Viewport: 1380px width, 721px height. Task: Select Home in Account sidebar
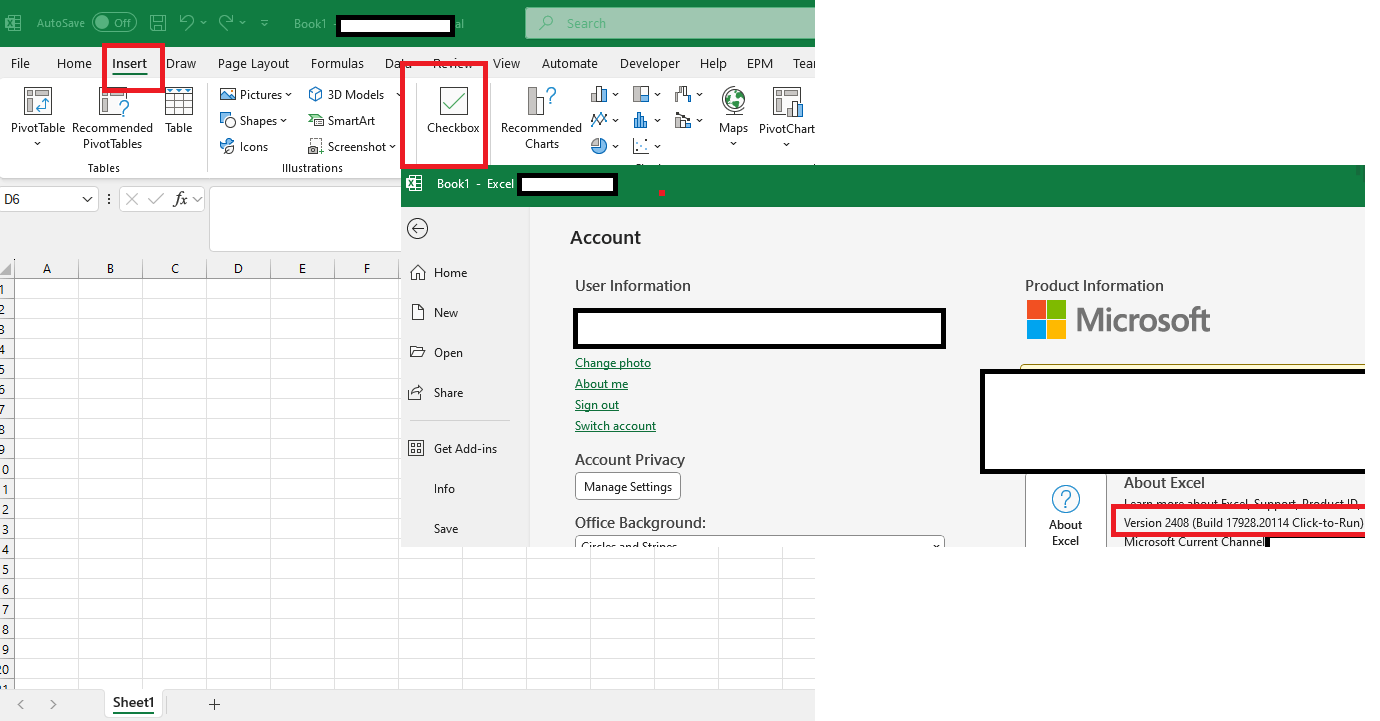click(438, 273)
